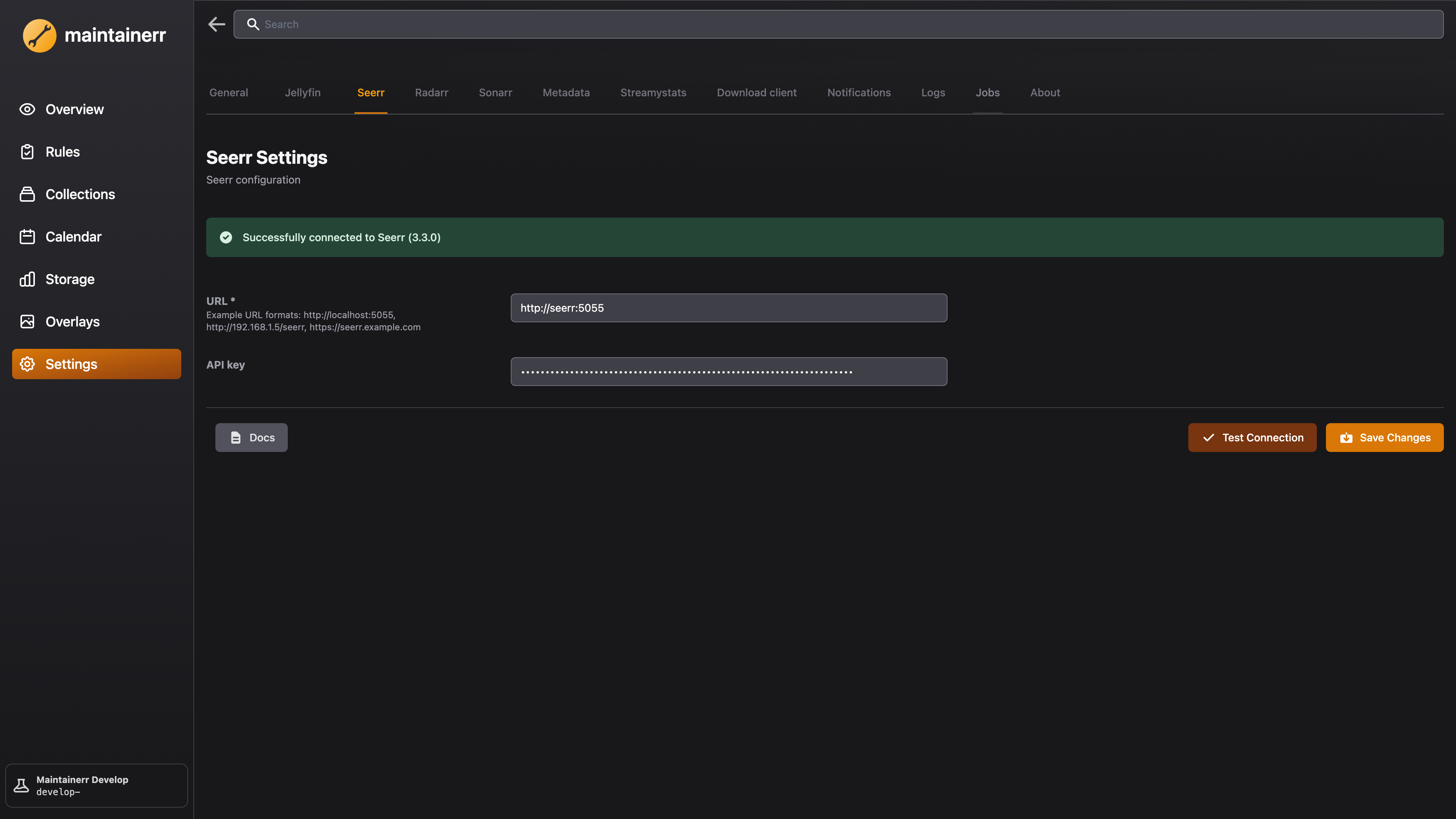1456x819 pixels.
Task: Click the 'API key' label
Action: tap(226, 364)
